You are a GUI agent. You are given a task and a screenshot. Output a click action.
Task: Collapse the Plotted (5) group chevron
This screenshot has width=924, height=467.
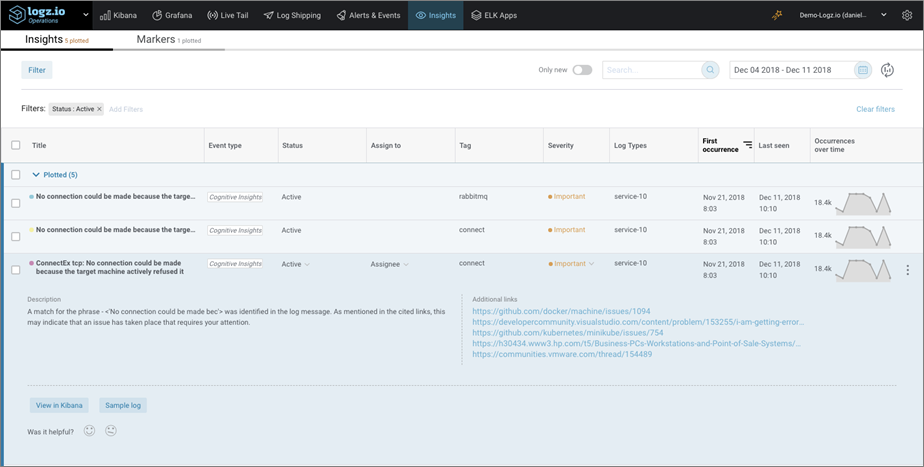pyautogui.click(x=36, y=175)
